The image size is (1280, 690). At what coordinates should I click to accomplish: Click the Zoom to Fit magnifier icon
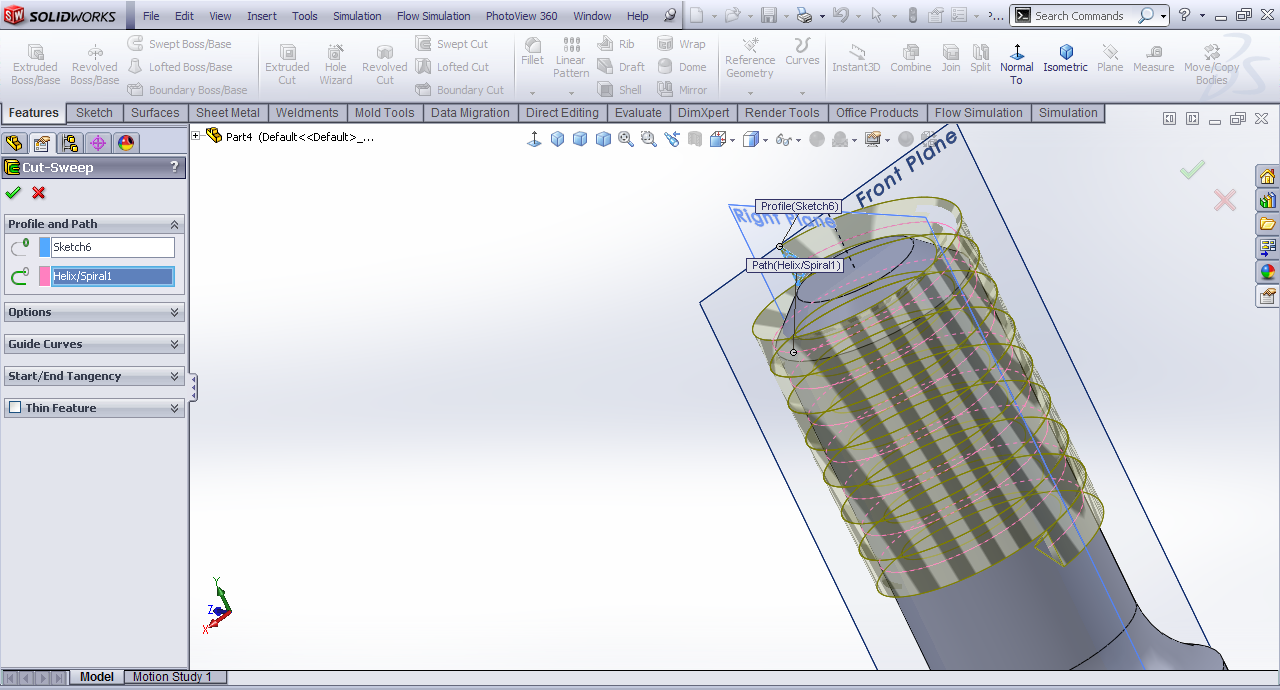click(x=626, y=139)
